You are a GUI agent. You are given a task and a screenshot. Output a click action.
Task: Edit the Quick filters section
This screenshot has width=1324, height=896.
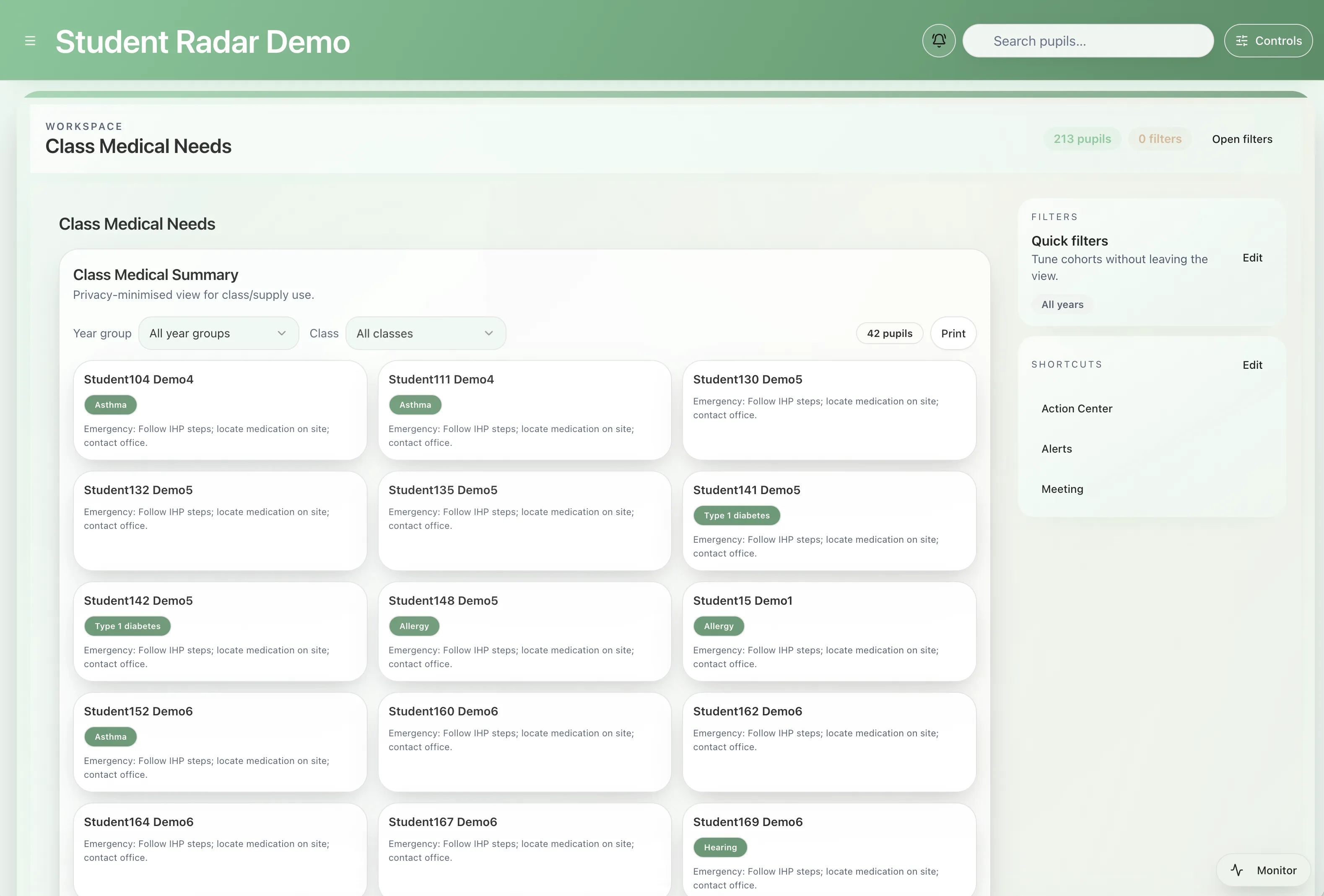[1251, 258]
